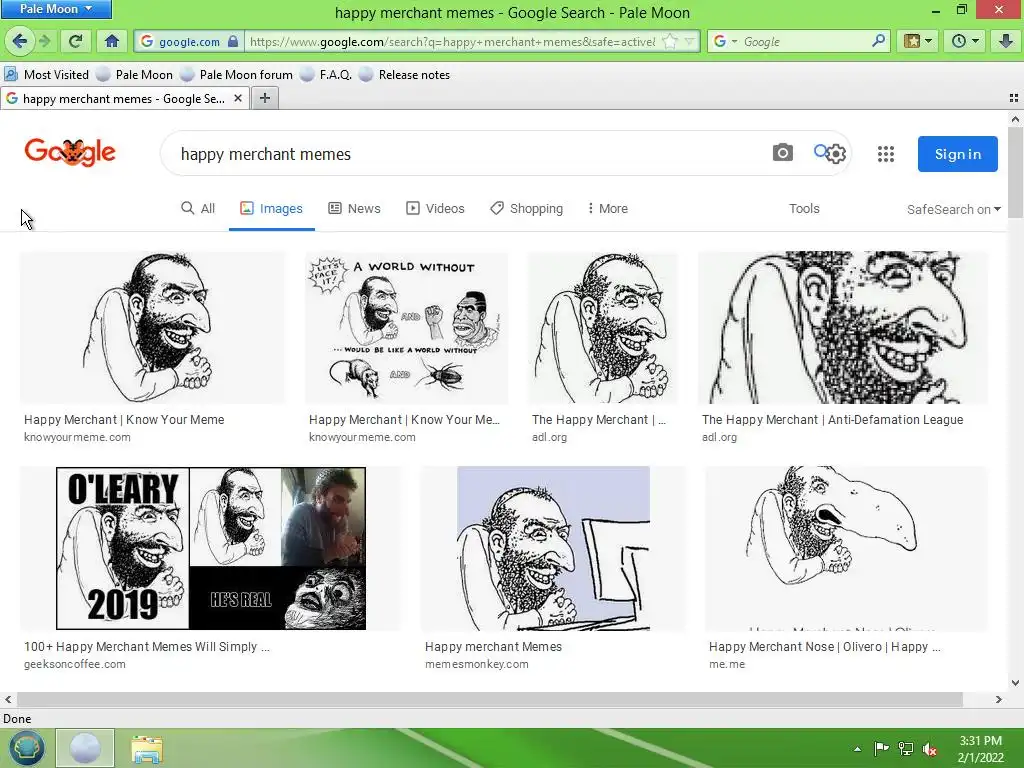Image resolution: width=1024 pixels, height=768 pixels.
Task: Open the Anti-Defamation League result link
Action: [832, 420]
